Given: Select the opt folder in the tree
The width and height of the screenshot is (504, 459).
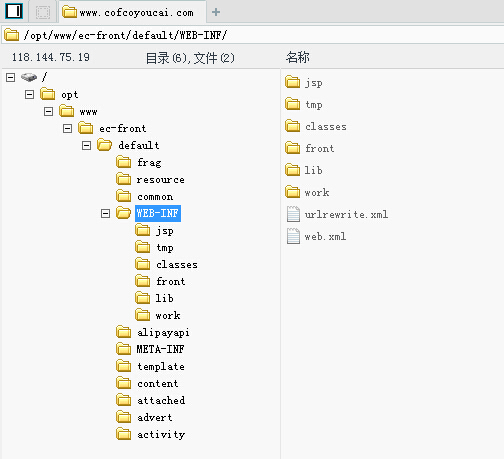Looking at the screenshot, I should (70, 95).
